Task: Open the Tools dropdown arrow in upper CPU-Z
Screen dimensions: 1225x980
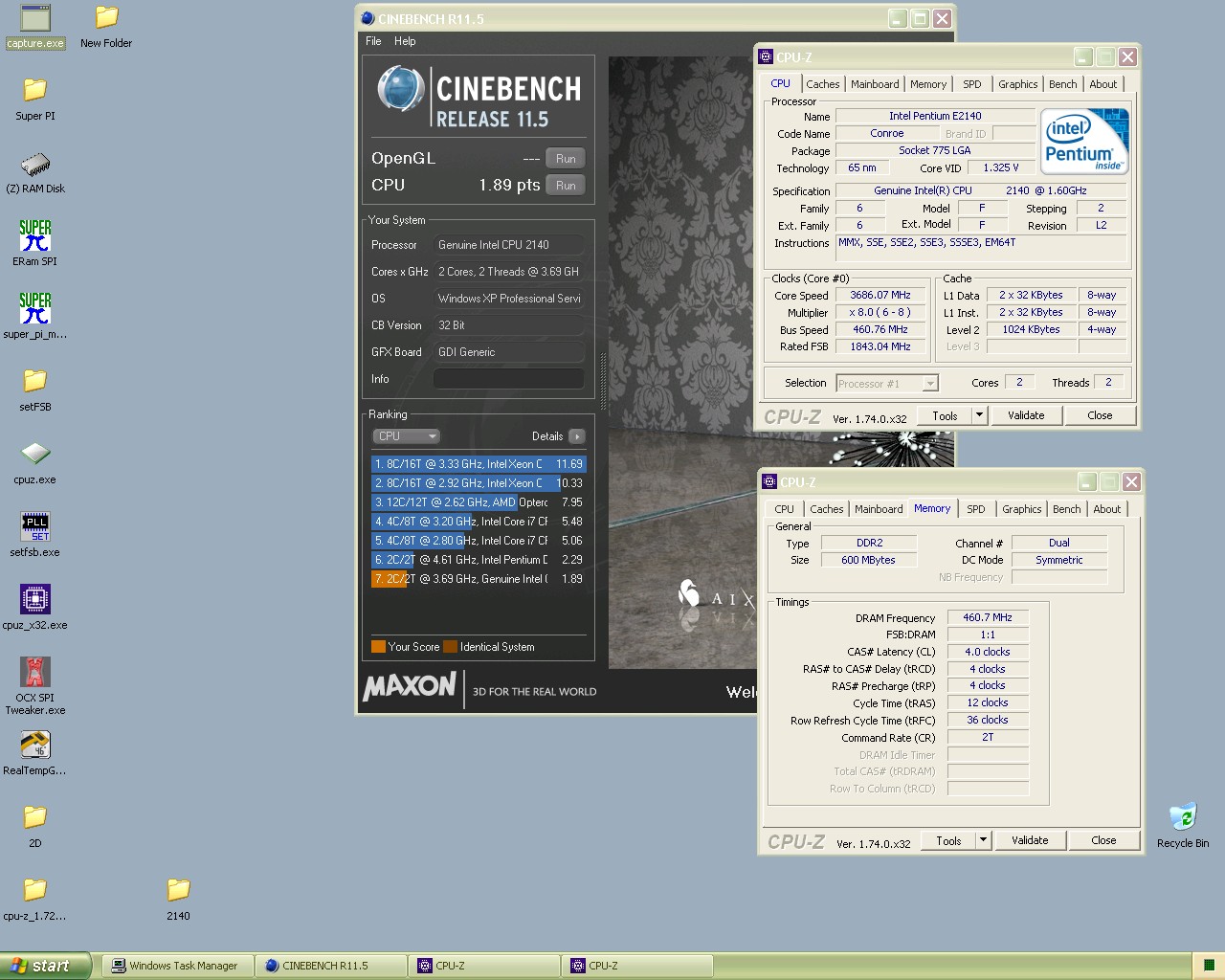Action: (x=979, y=415)
